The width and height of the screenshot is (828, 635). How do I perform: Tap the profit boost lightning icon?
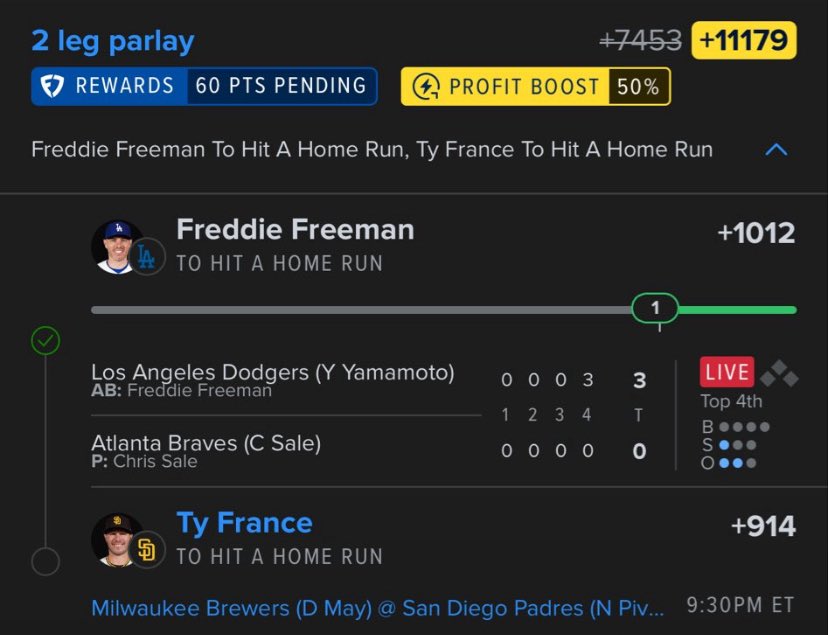coord(426,87)
